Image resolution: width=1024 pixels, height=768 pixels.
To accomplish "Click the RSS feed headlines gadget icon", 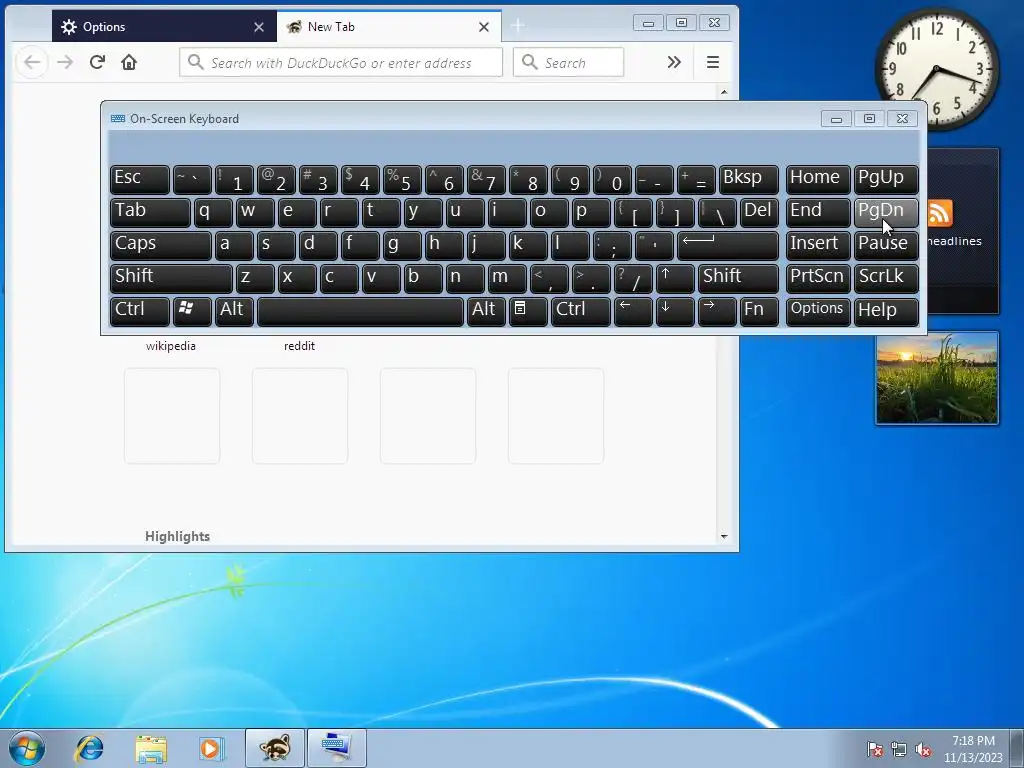I will click(x=940, y=213).
